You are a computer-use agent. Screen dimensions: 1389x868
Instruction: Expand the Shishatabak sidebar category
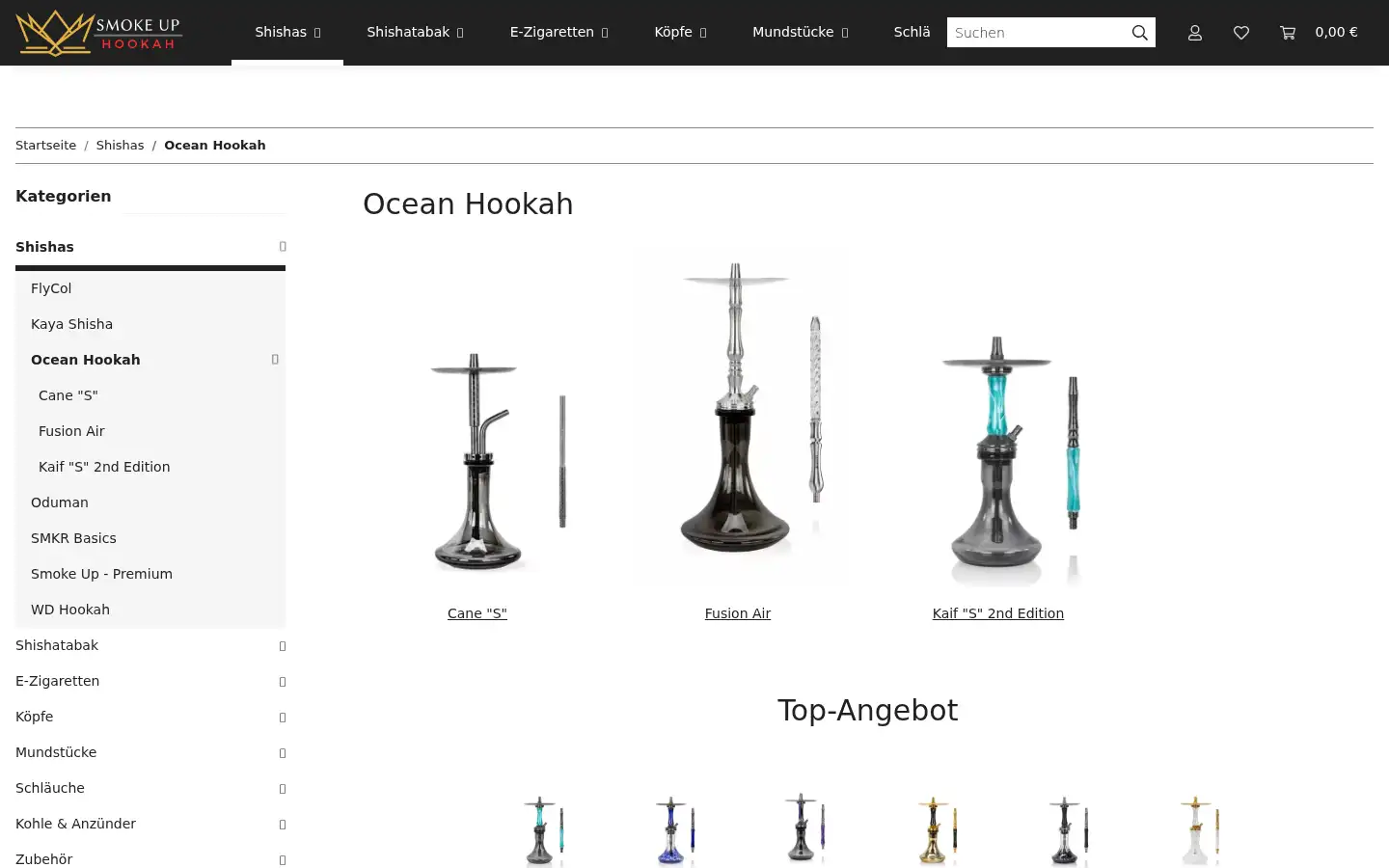[283, 646]
